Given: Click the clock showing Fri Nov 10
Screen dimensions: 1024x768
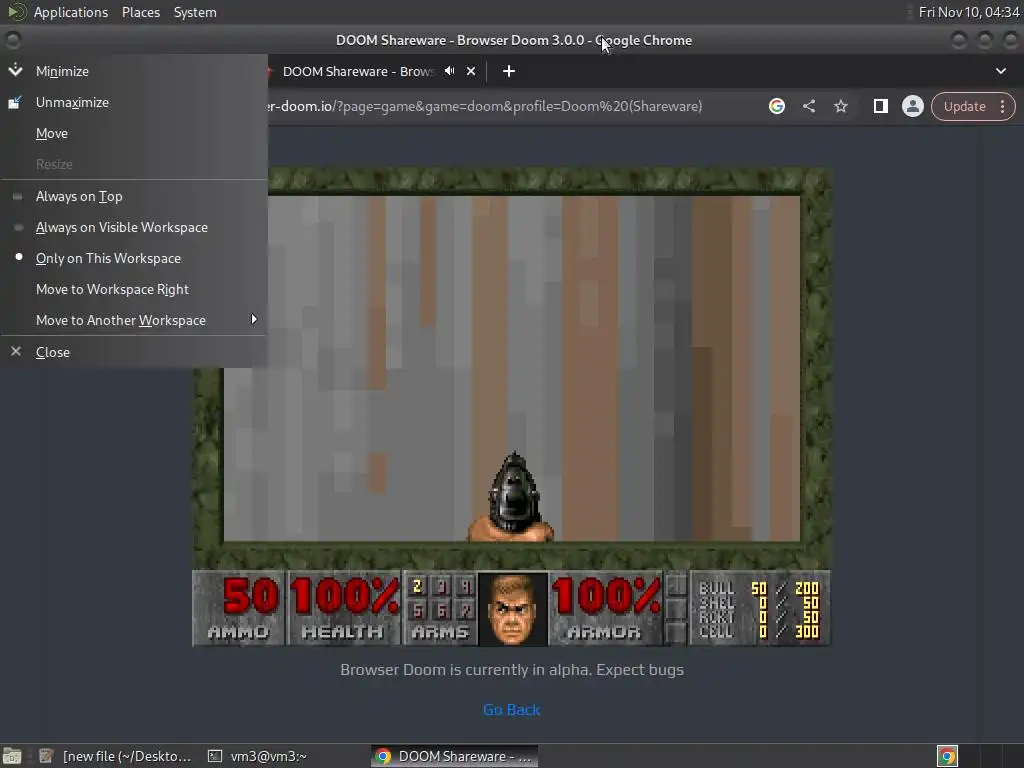Looking at the screenshot, I should click(968, 12).
